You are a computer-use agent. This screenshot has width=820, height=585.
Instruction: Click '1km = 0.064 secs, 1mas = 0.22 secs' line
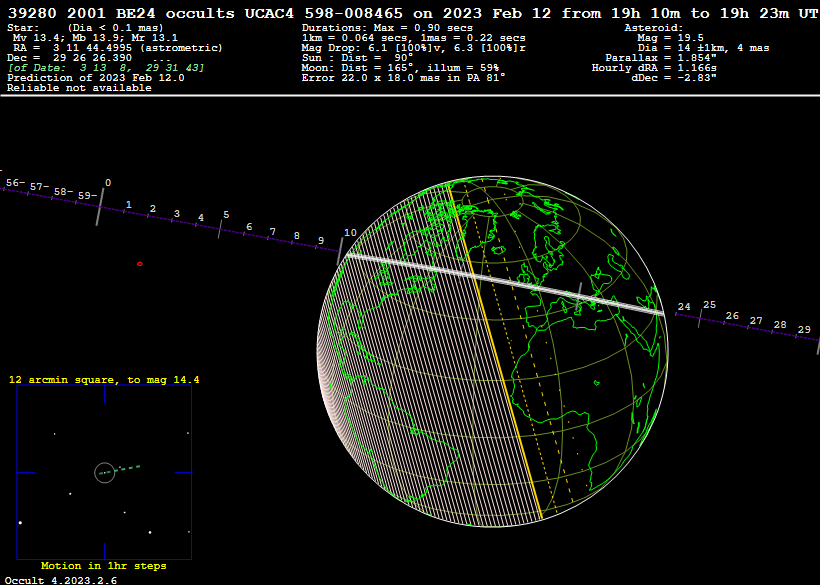coord(414,38)
